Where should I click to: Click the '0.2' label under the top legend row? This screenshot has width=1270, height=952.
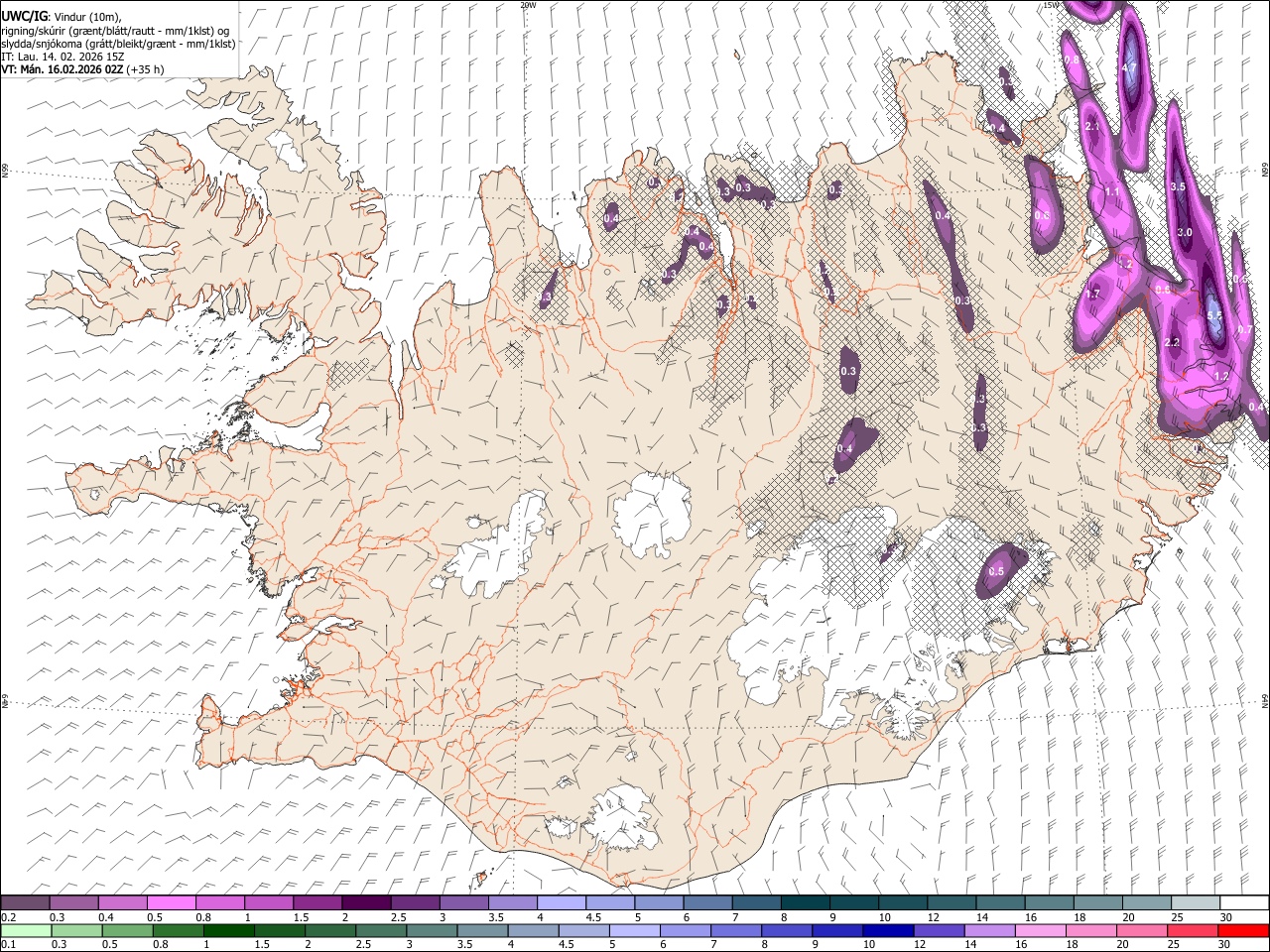coord(9,917)
